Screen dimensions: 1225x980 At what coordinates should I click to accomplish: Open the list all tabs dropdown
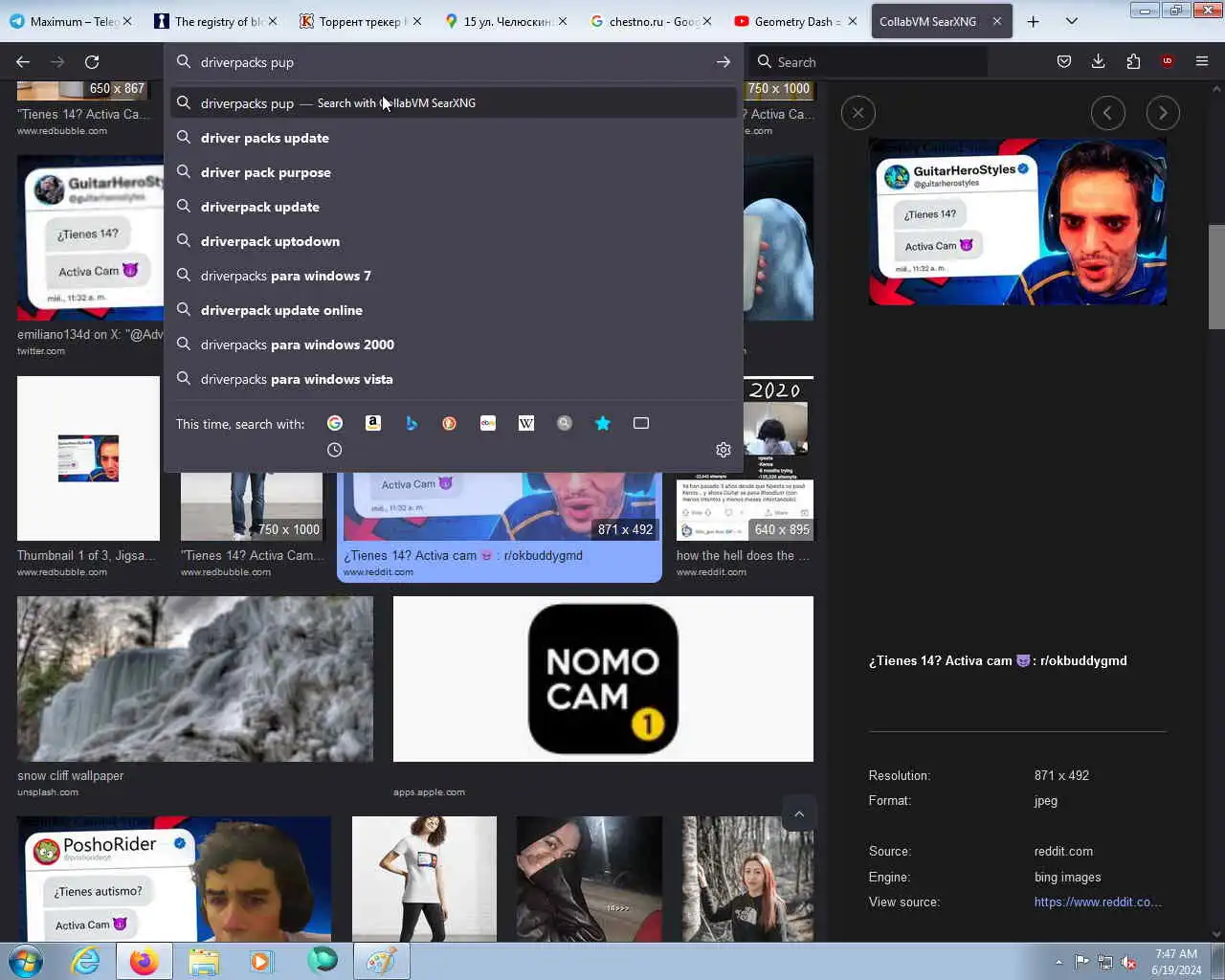(1072, 21)
